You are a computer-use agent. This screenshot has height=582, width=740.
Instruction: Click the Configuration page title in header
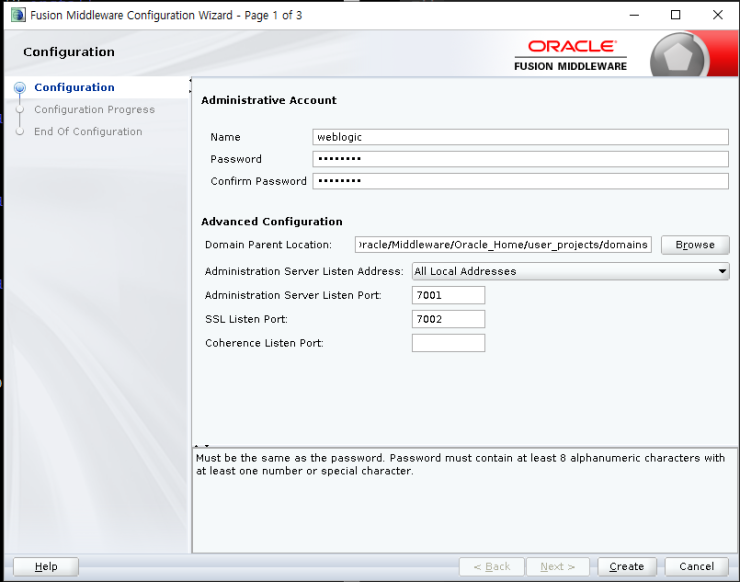tap(69, 52)
